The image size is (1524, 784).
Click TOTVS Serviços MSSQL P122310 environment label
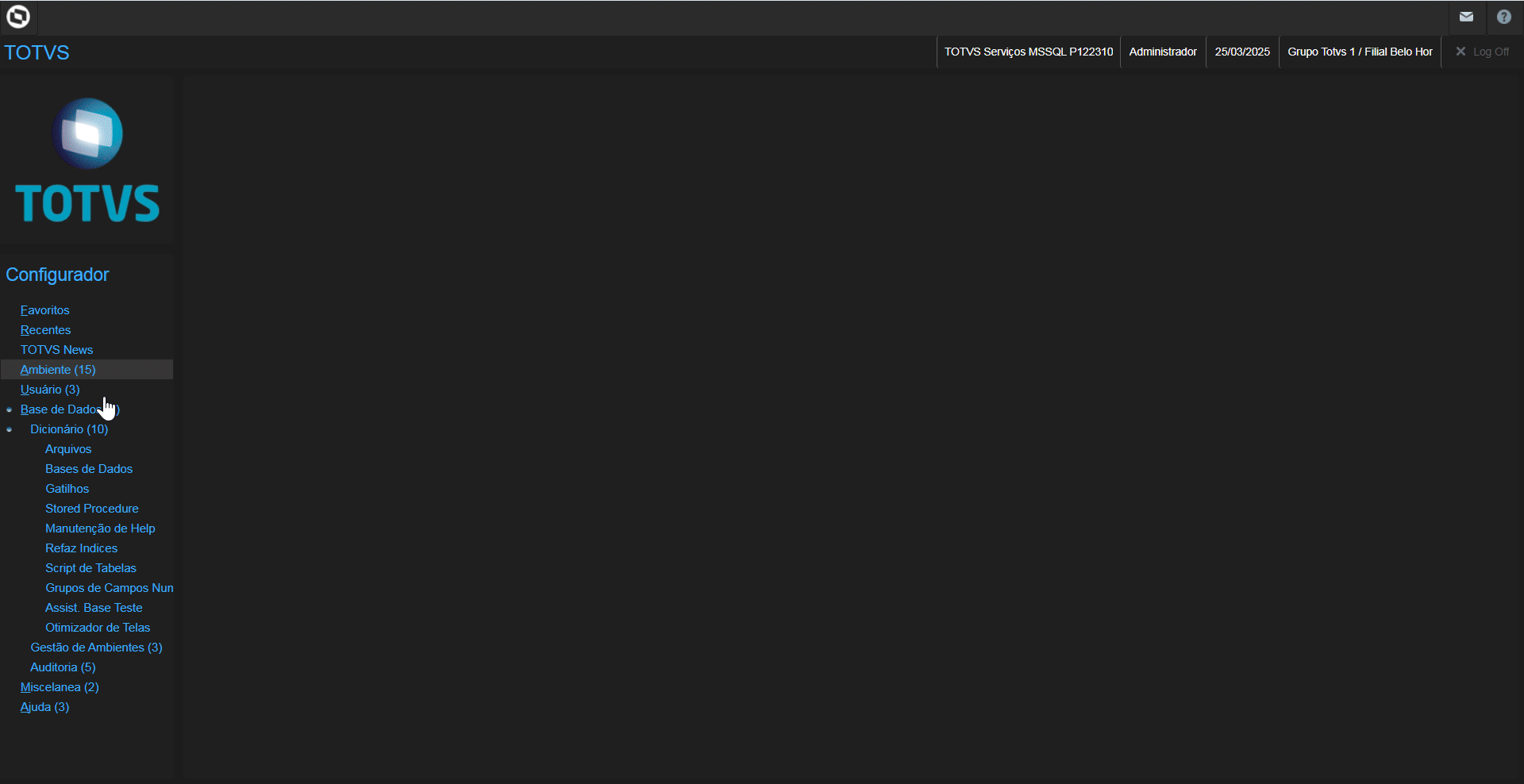pyautogui.click(x=1029, y=52)
